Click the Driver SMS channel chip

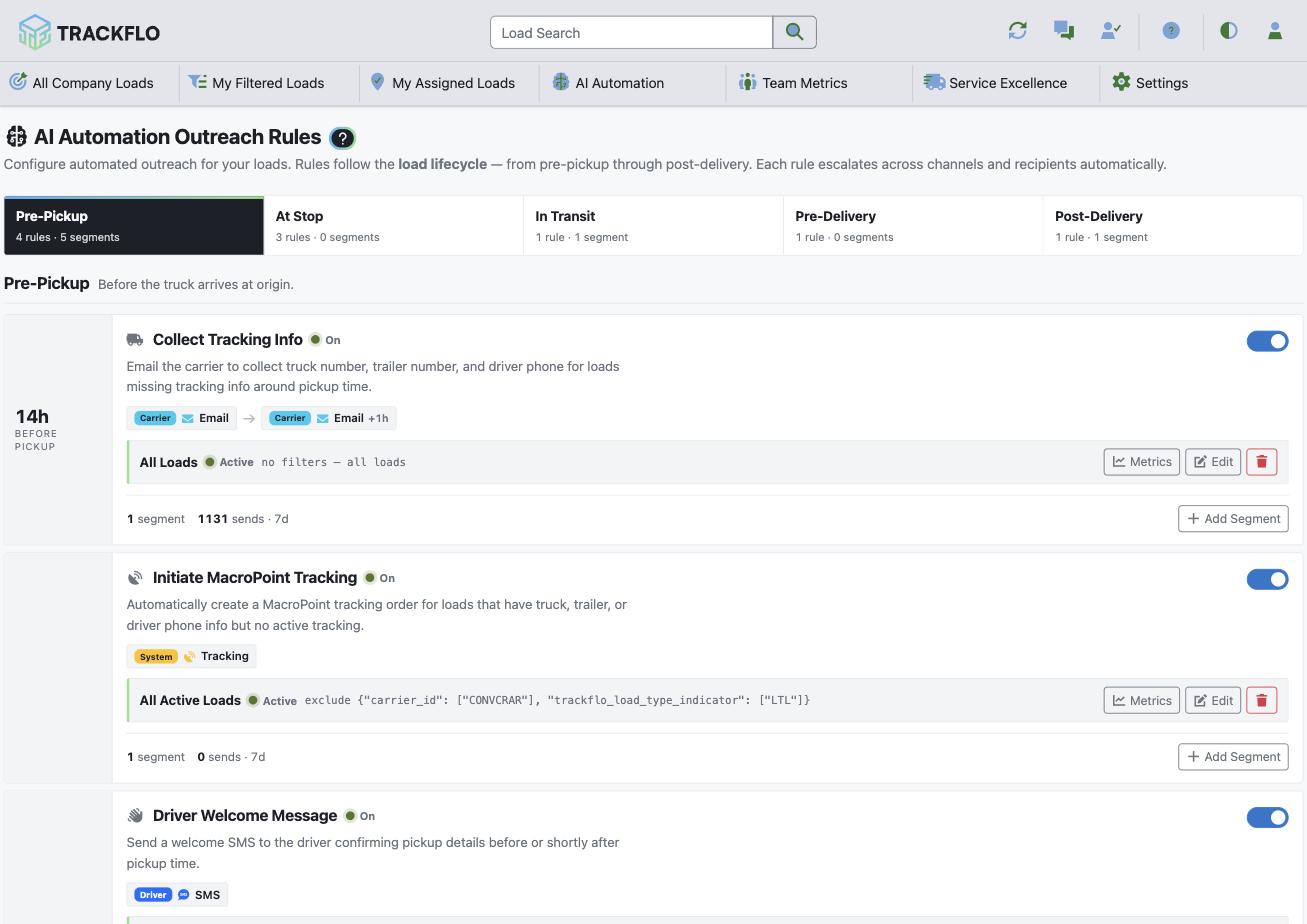[x=177, y=894]
